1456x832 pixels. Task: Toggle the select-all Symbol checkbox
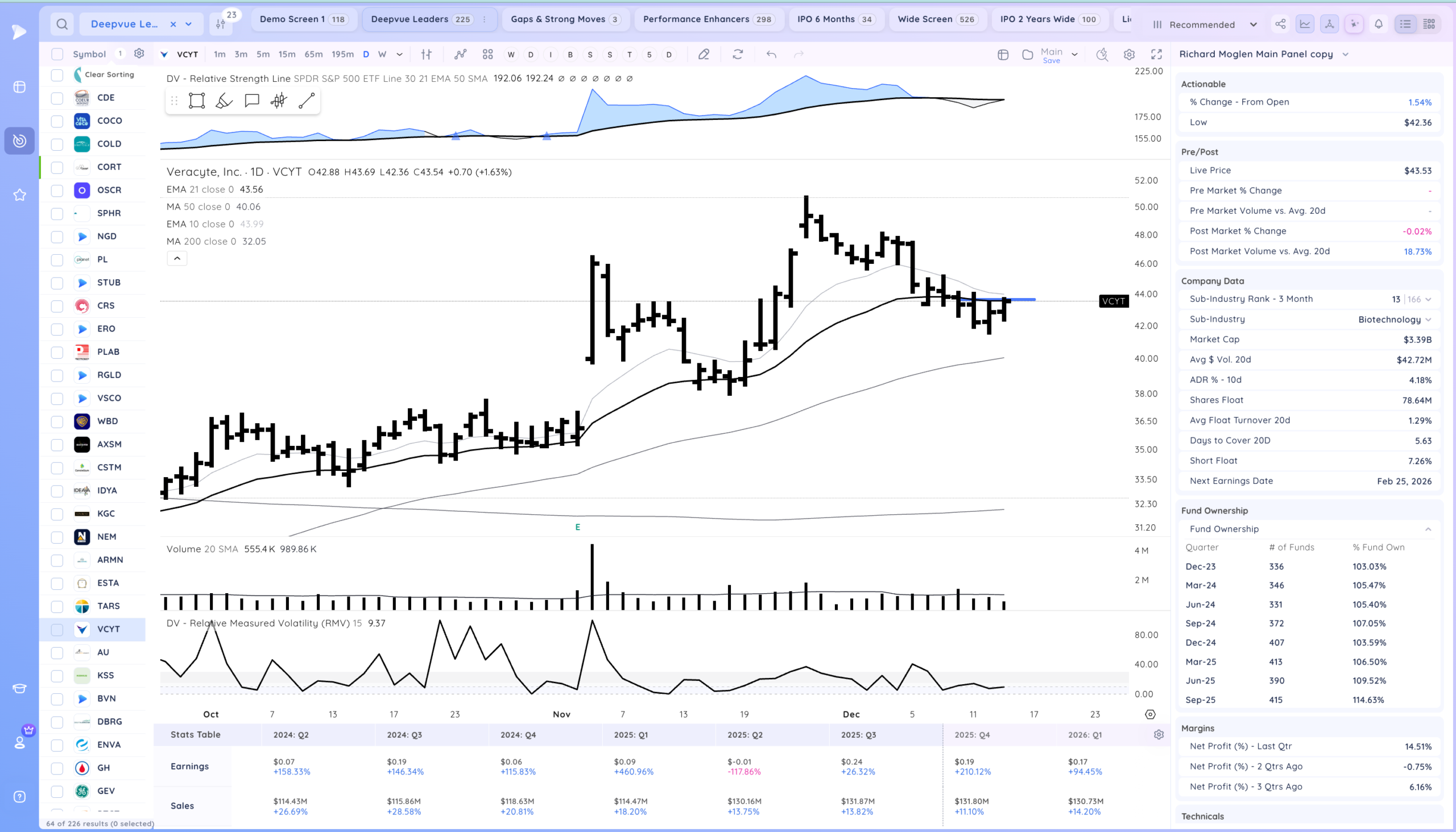point(57,54)
